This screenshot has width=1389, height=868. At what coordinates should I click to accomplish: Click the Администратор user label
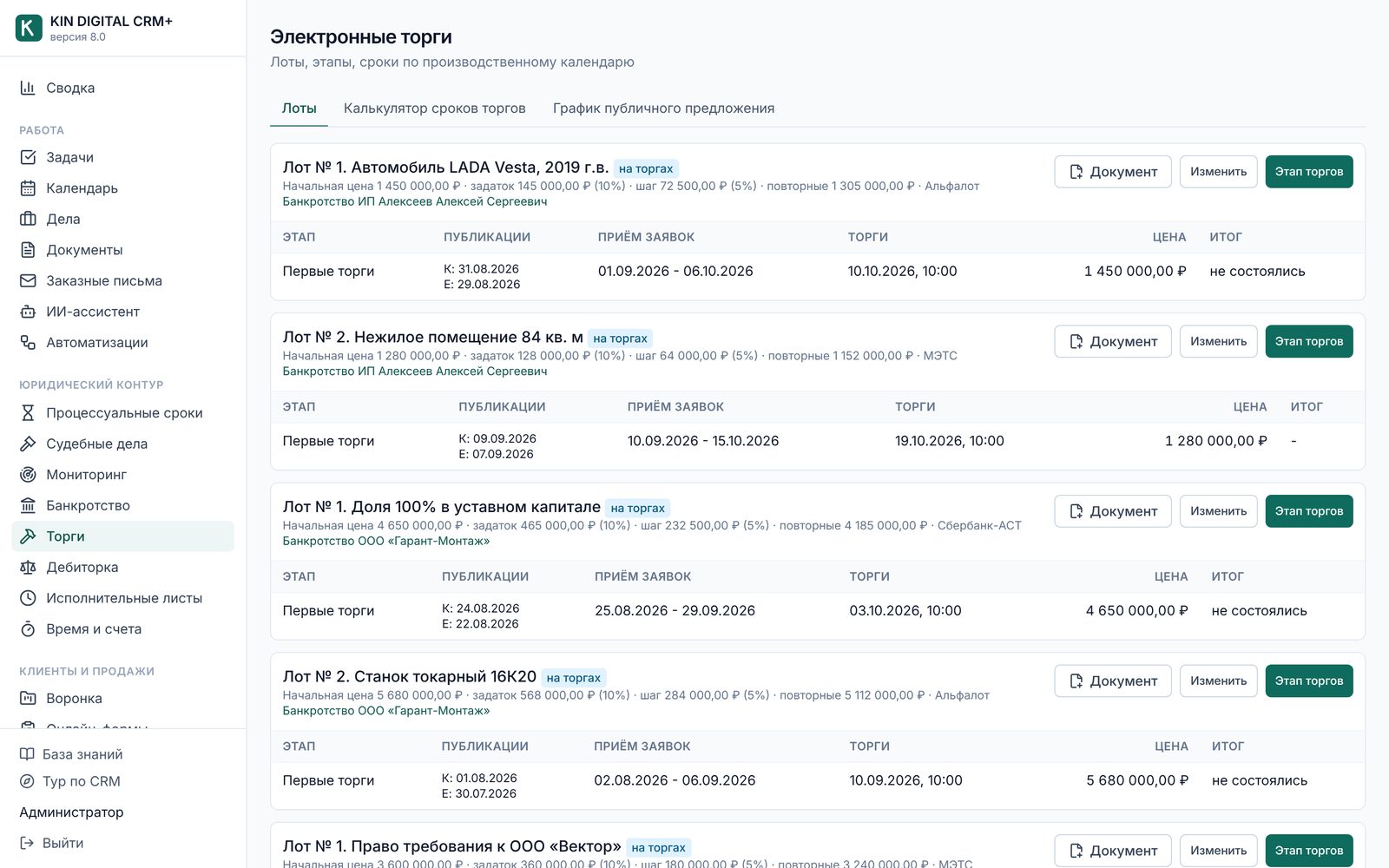click(x=71, y=812)
